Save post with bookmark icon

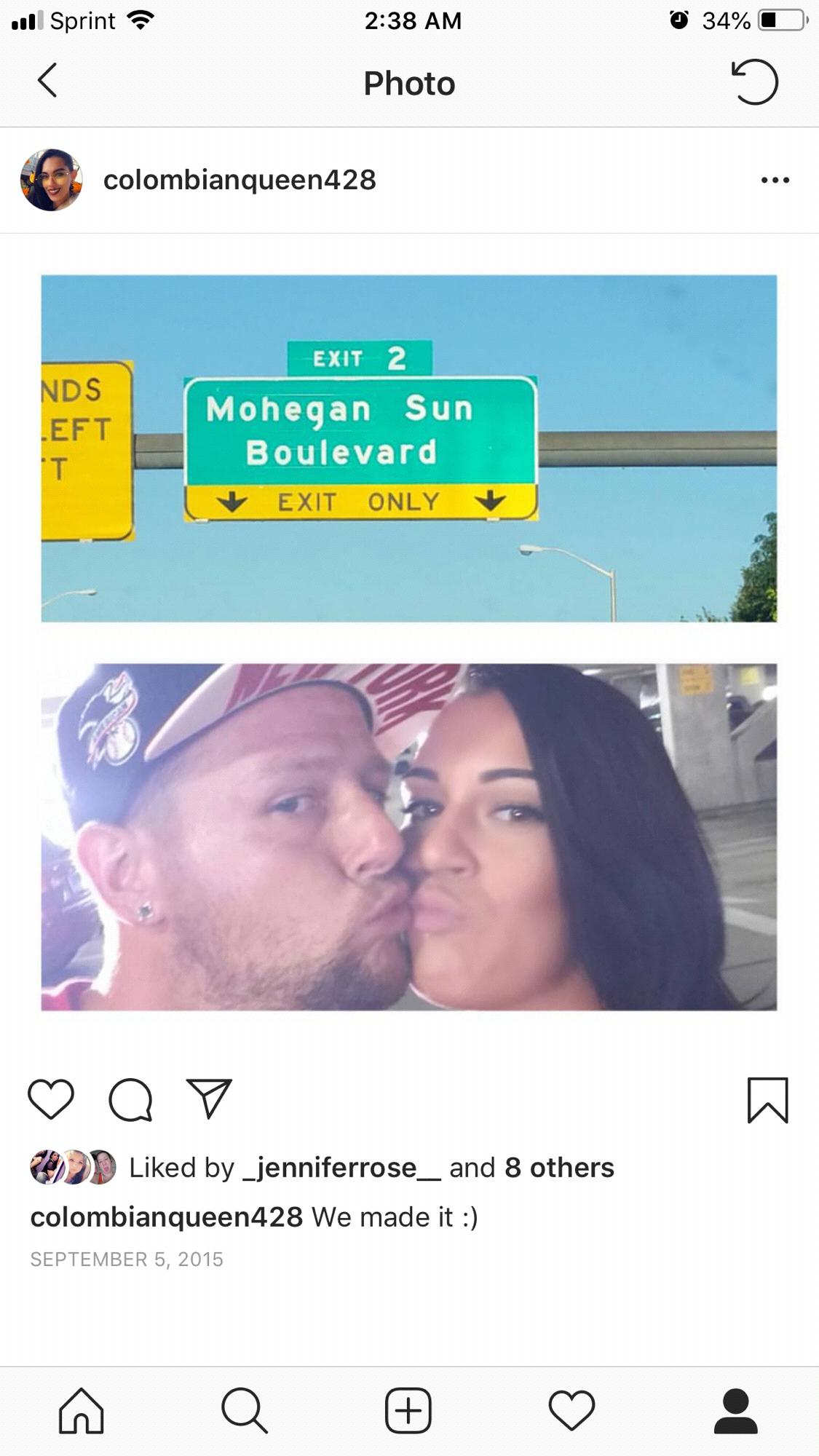point(767,1100)
